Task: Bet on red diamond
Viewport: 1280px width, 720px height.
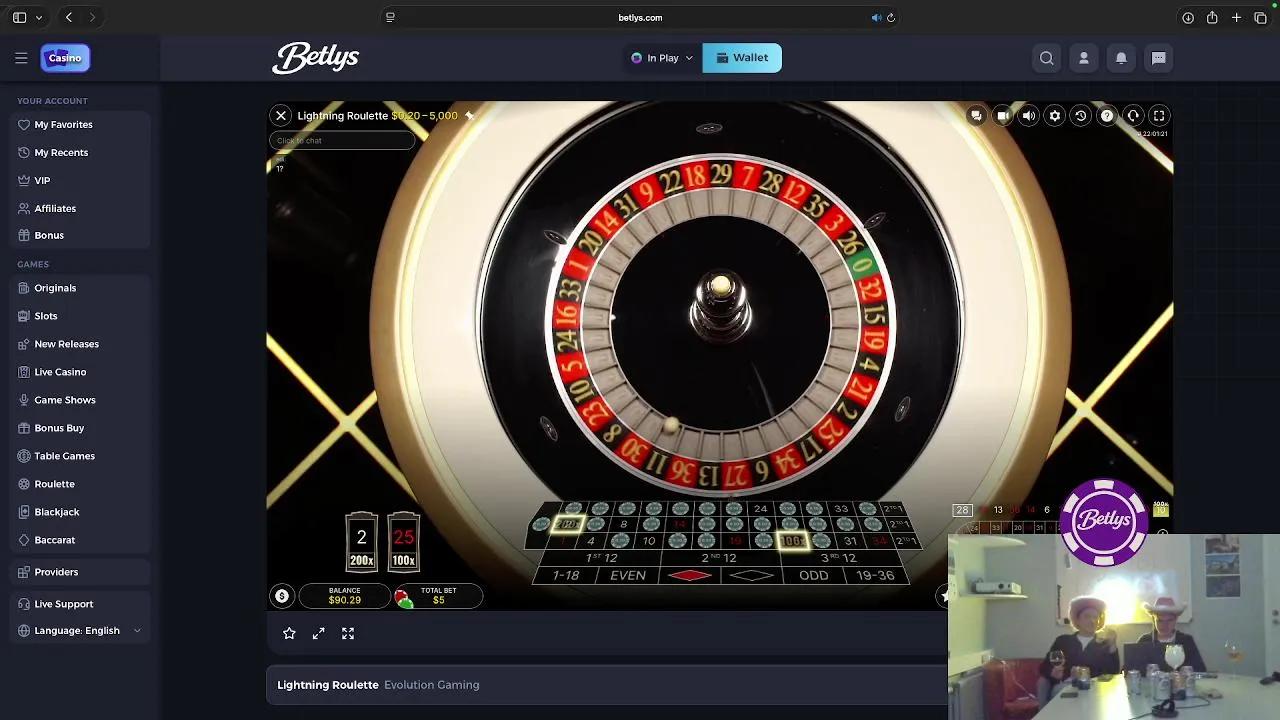Action: pyautogui.click(x=690, y=576)
